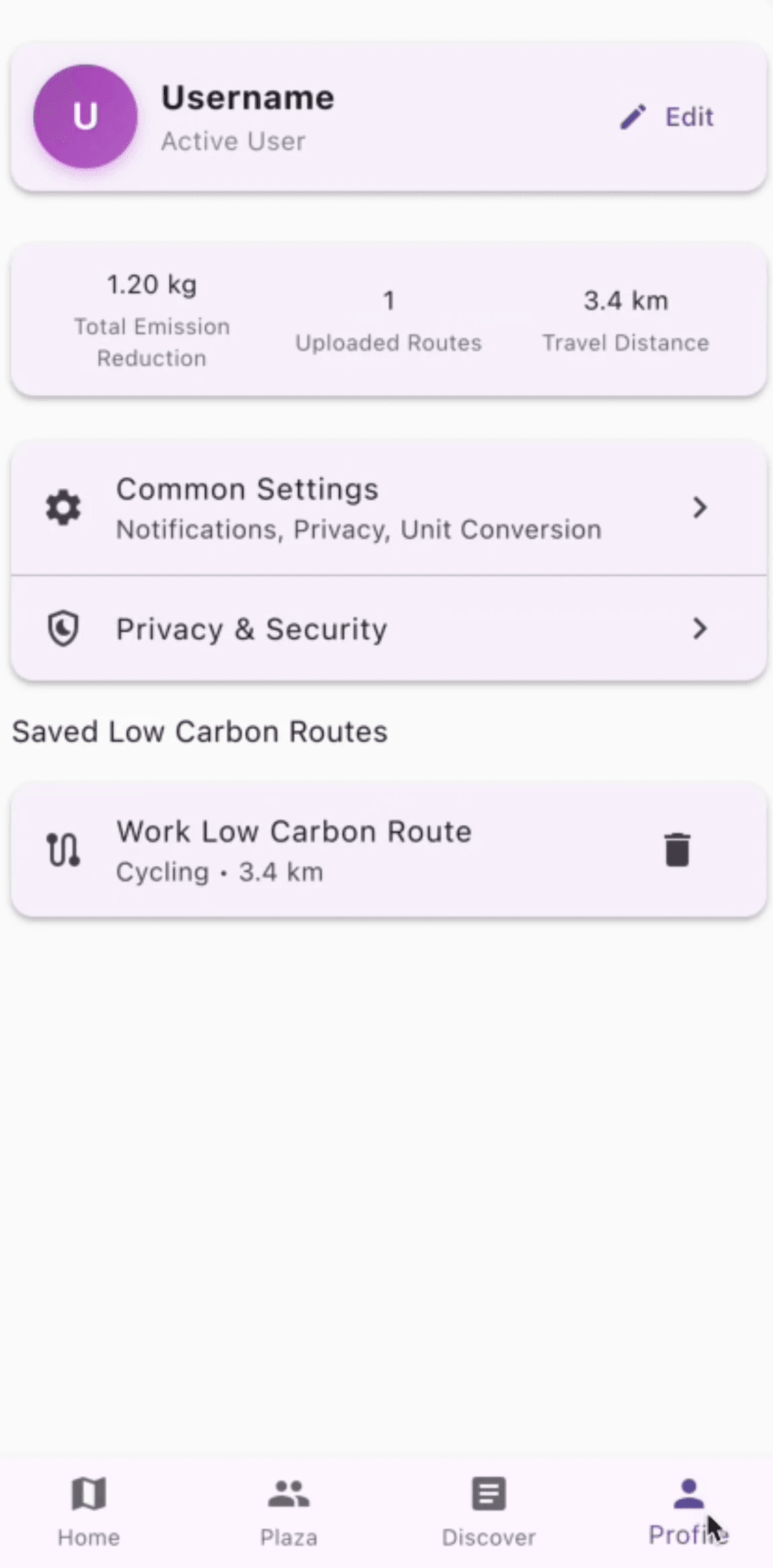The height and width of the screenshot is (1568, 773).
Task: Click the Plaza people icon
Action: [289, 1494]
